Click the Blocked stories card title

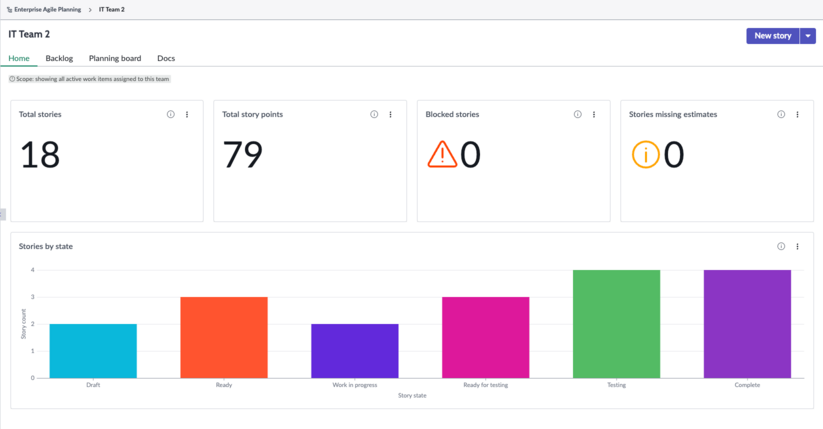tap(452, 114)
